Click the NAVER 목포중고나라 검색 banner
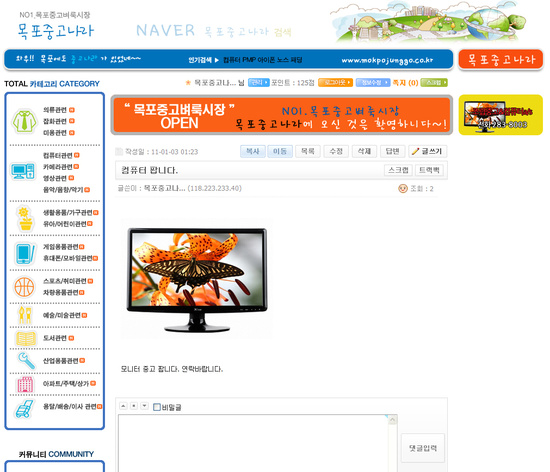 tap(214, 31)
